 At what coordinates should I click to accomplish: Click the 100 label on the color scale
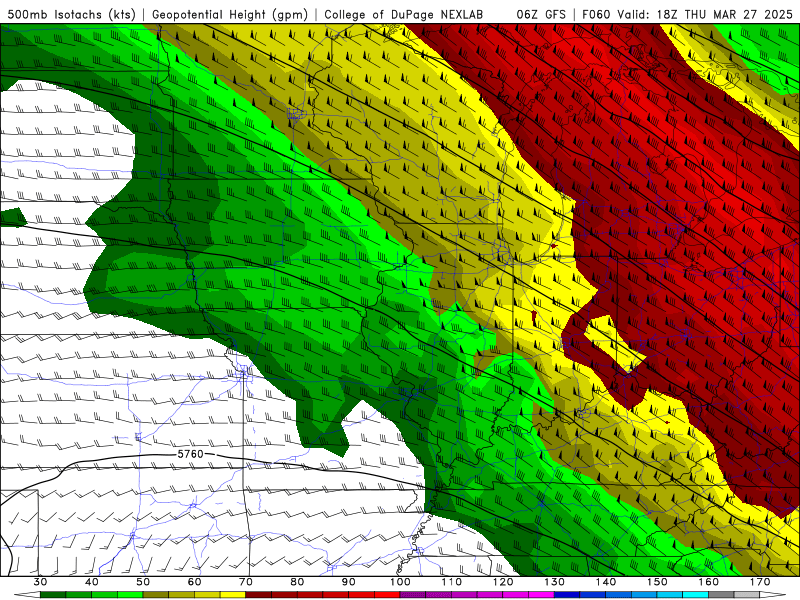coord(400,582)
